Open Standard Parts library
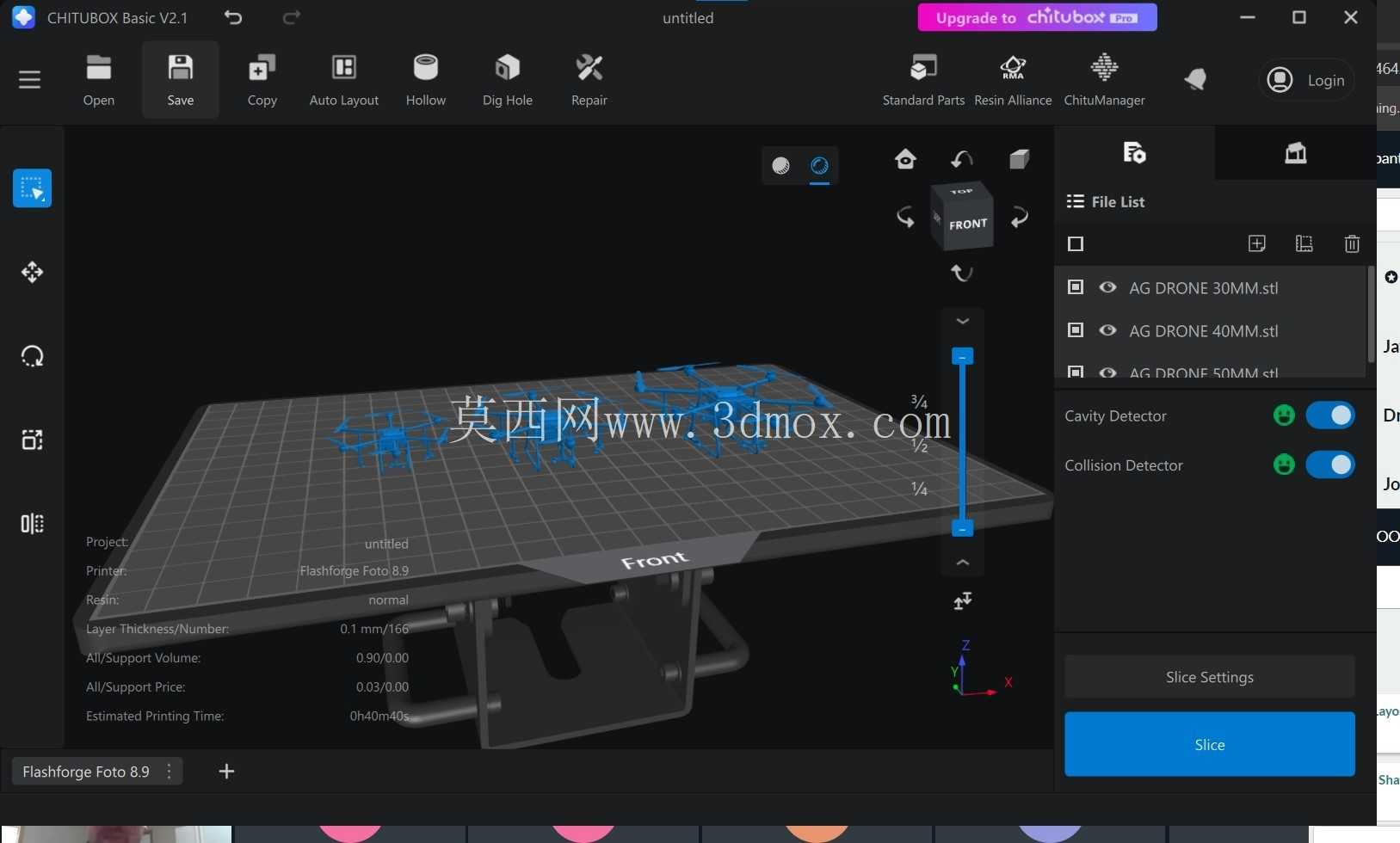The image size is (1400, 843). pos(923,80)
